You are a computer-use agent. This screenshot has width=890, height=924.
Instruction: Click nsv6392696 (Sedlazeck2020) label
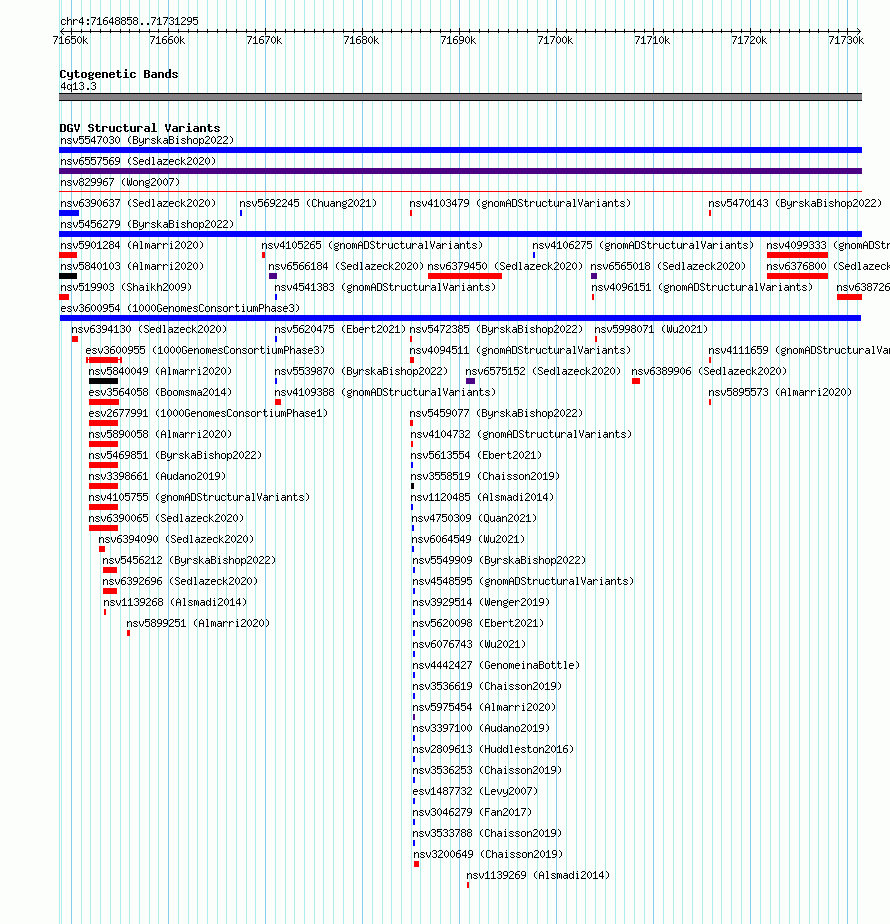[x=180, y=582]
